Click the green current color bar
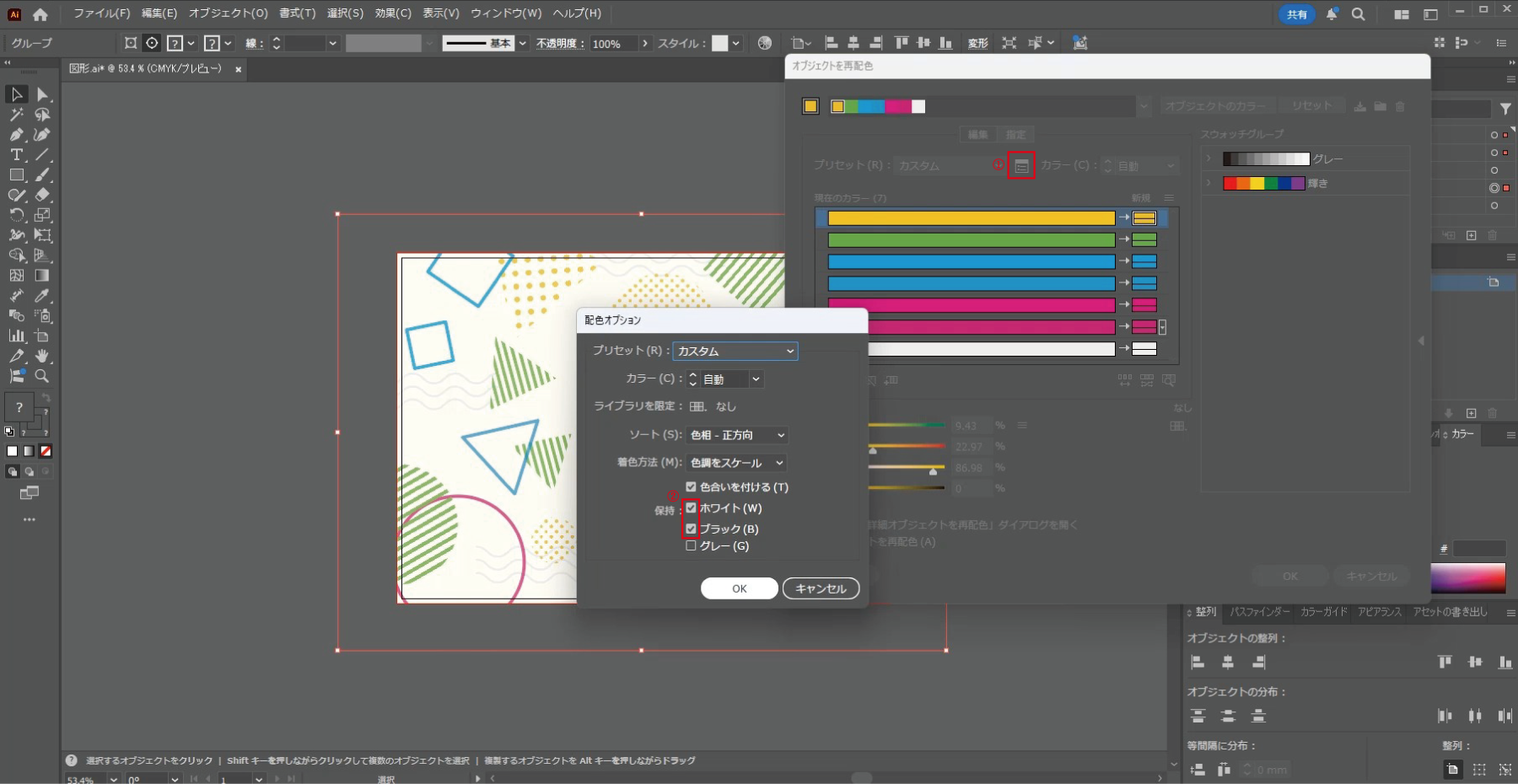The image size is (1518, 784). (x=972, y=240)
